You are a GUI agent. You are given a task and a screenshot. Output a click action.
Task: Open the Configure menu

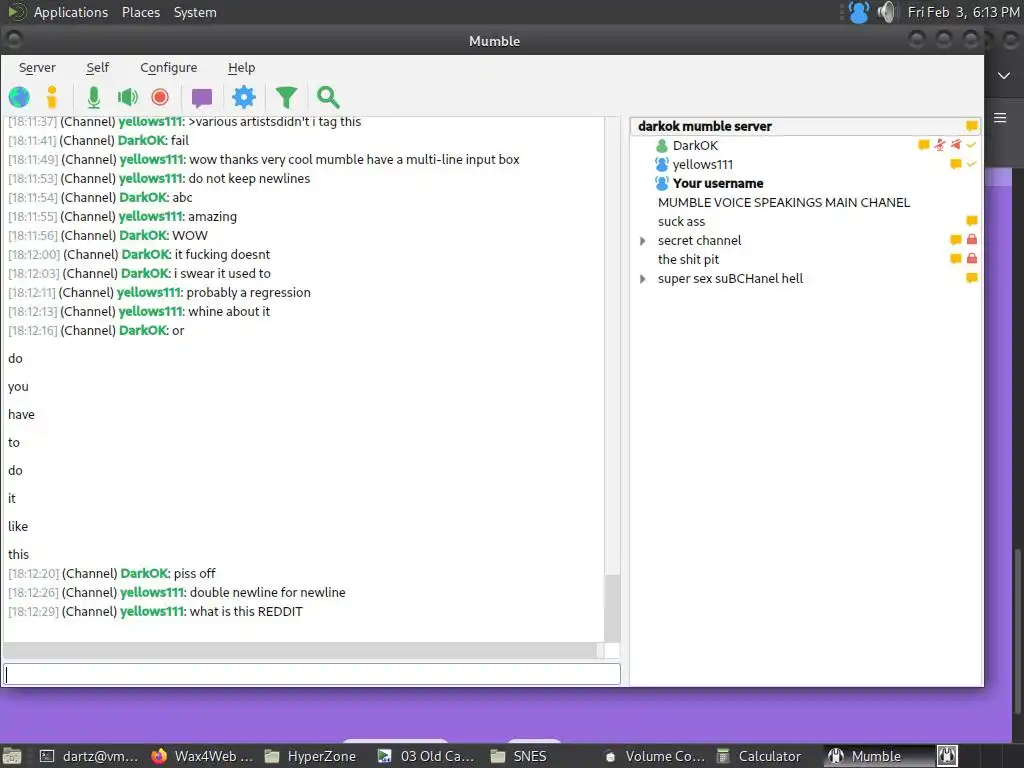(168, 67)
